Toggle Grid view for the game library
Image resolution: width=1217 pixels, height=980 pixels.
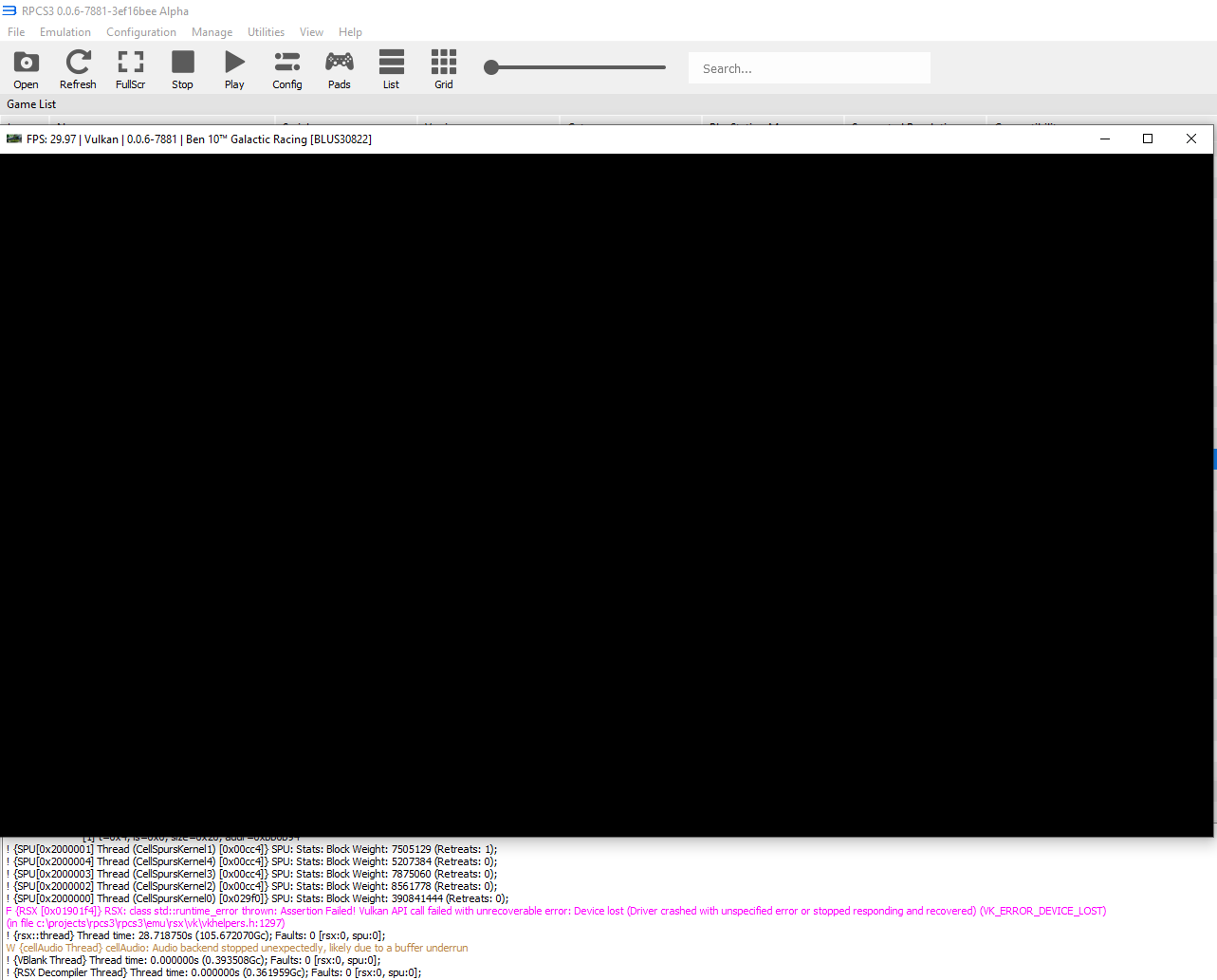(443, 67)
